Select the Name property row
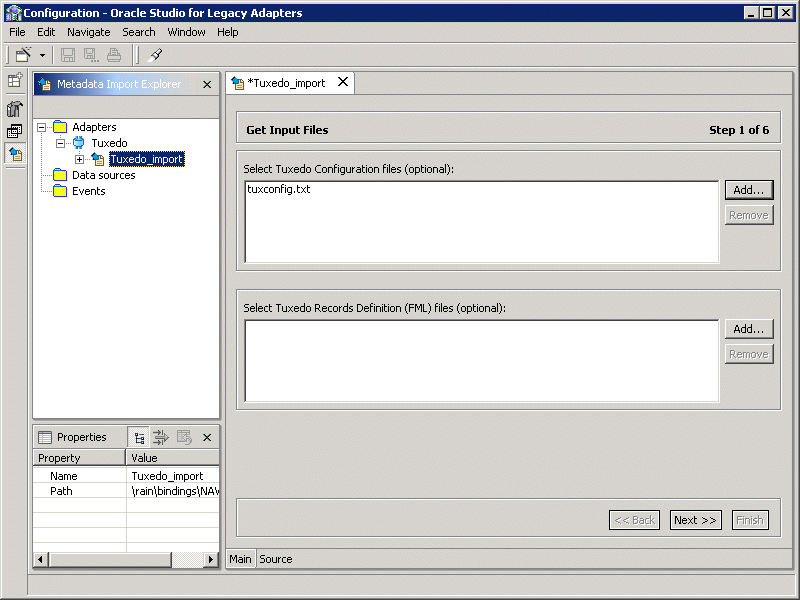 click(127, 476)
